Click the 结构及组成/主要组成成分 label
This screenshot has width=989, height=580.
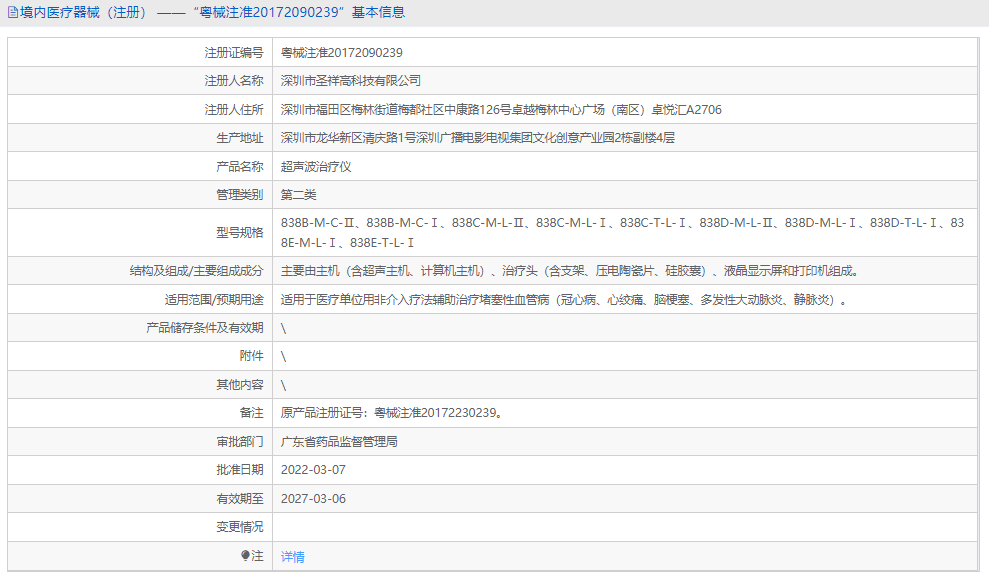click(196, 271)
